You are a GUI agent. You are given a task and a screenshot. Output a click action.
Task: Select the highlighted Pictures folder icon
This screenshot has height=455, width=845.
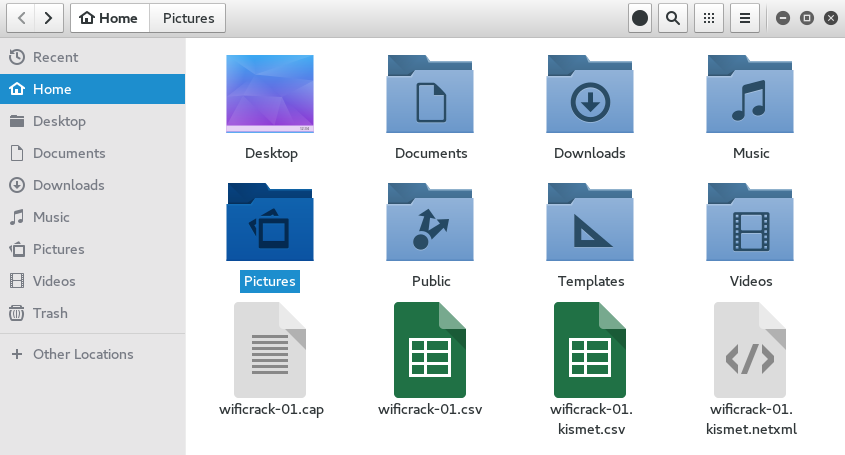point(270,222)
